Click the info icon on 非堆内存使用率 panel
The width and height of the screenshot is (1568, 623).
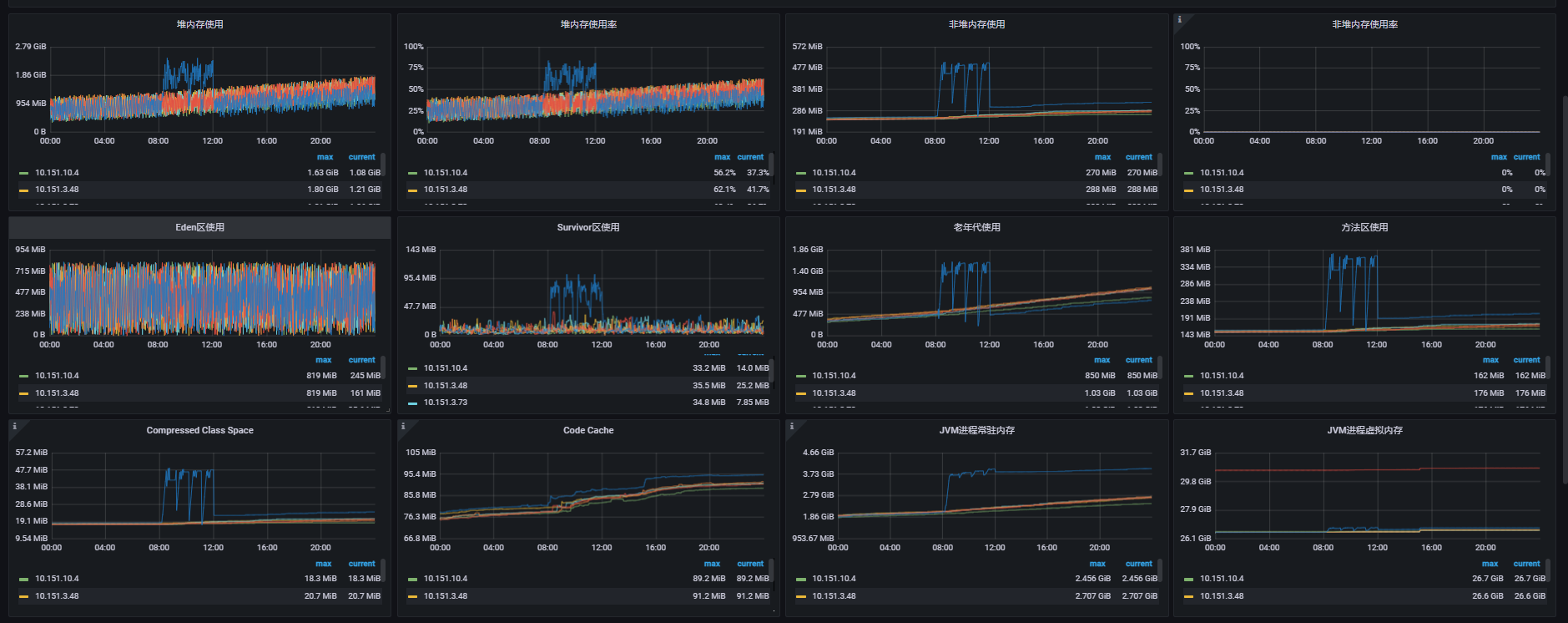pyautogui.click(x=1179, y=19)
